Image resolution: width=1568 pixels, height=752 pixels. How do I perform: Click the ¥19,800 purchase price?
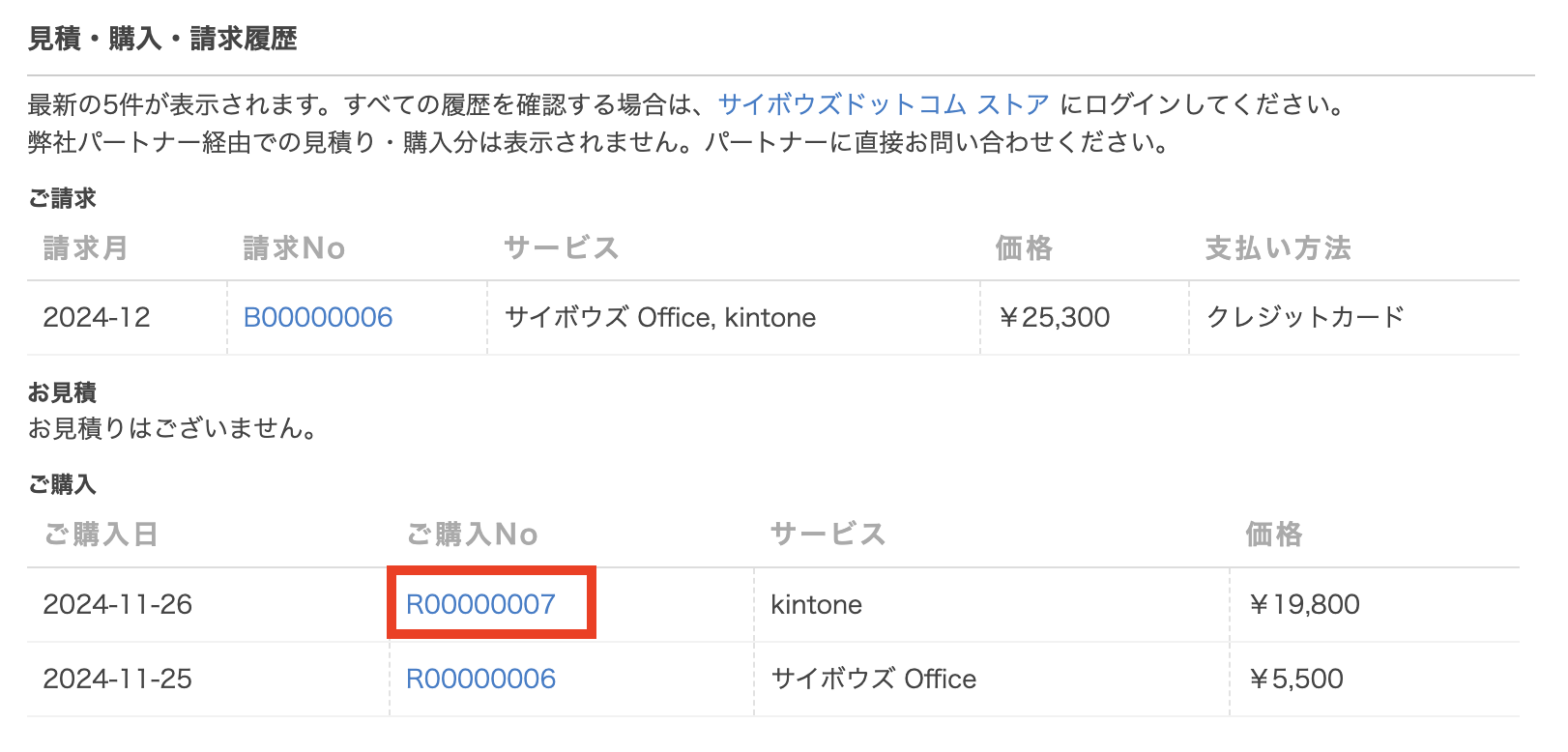pyautogui.click(x=1303, y=604)
